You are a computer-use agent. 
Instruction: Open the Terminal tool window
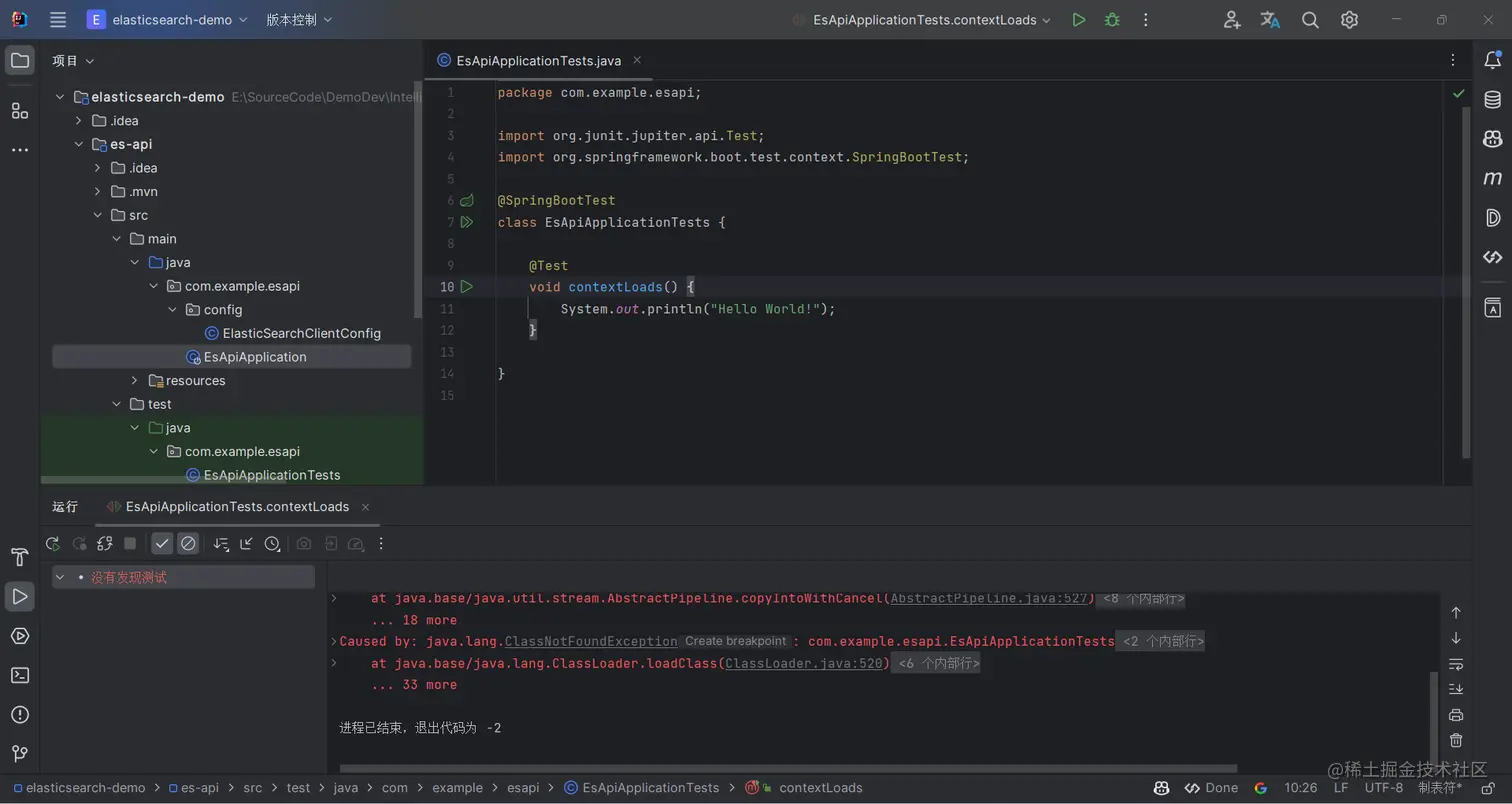[x=20, y=675]
